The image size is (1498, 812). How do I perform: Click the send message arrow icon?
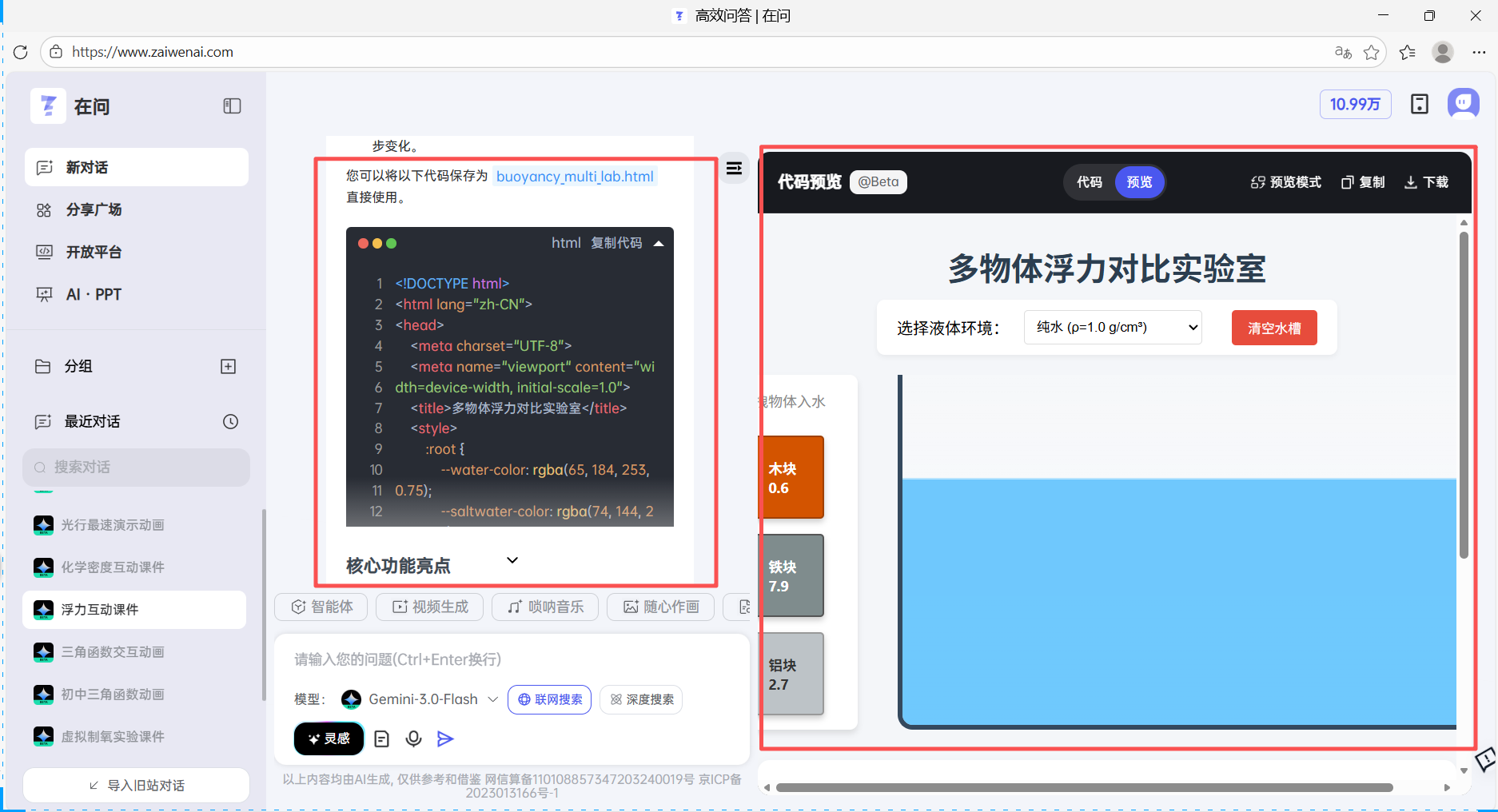click(445, 738)
